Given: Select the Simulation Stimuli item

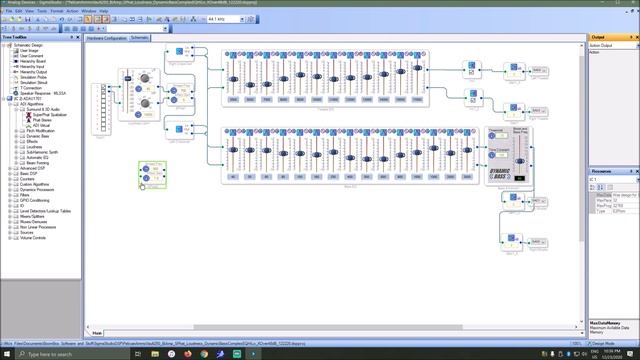Looking at the screenshot, I should pyautogui.click(x=33, y=82).
